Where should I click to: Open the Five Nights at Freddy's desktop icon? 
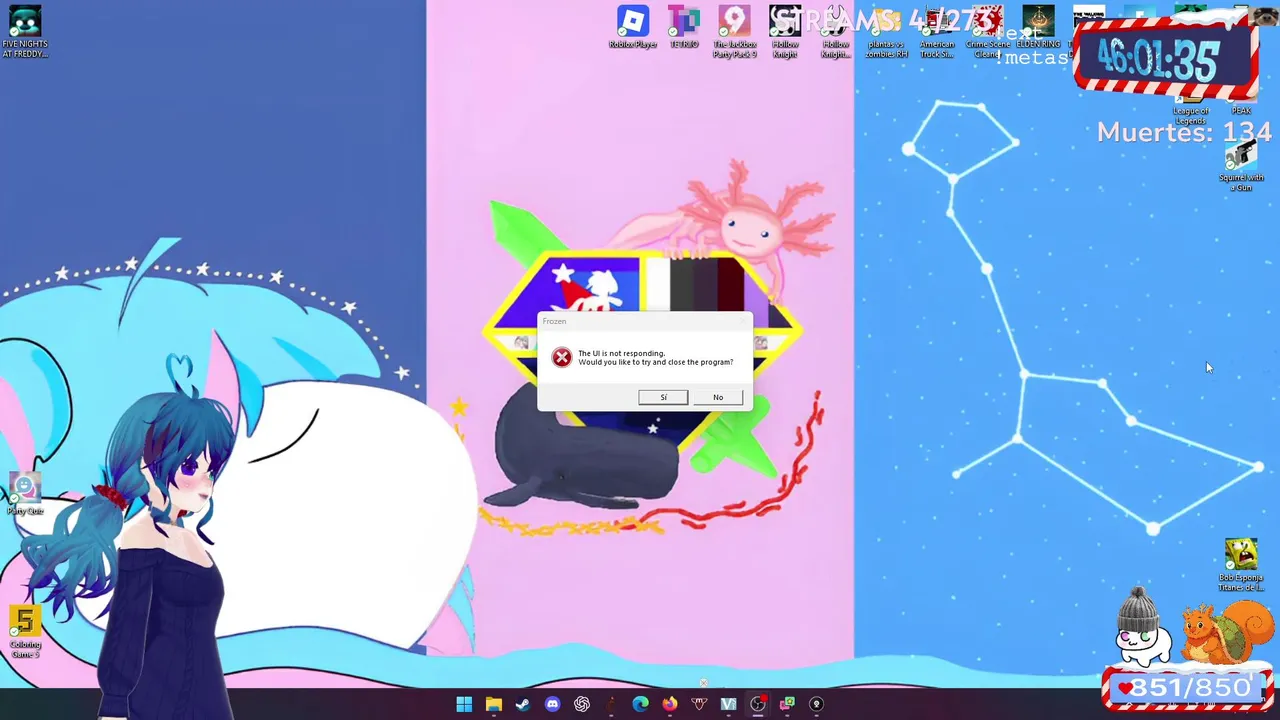tap(25, 31)
